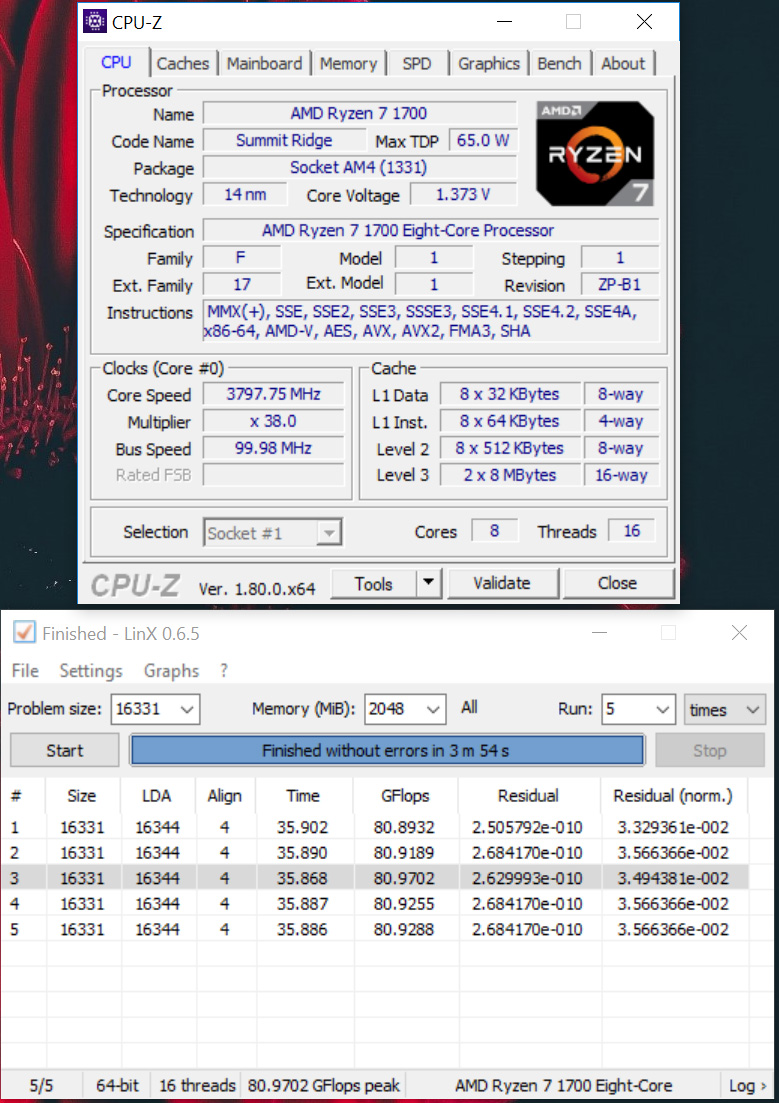779x1103 pixels.
Task: Click the Finished without errors progress bar
Action: (386, 751)
